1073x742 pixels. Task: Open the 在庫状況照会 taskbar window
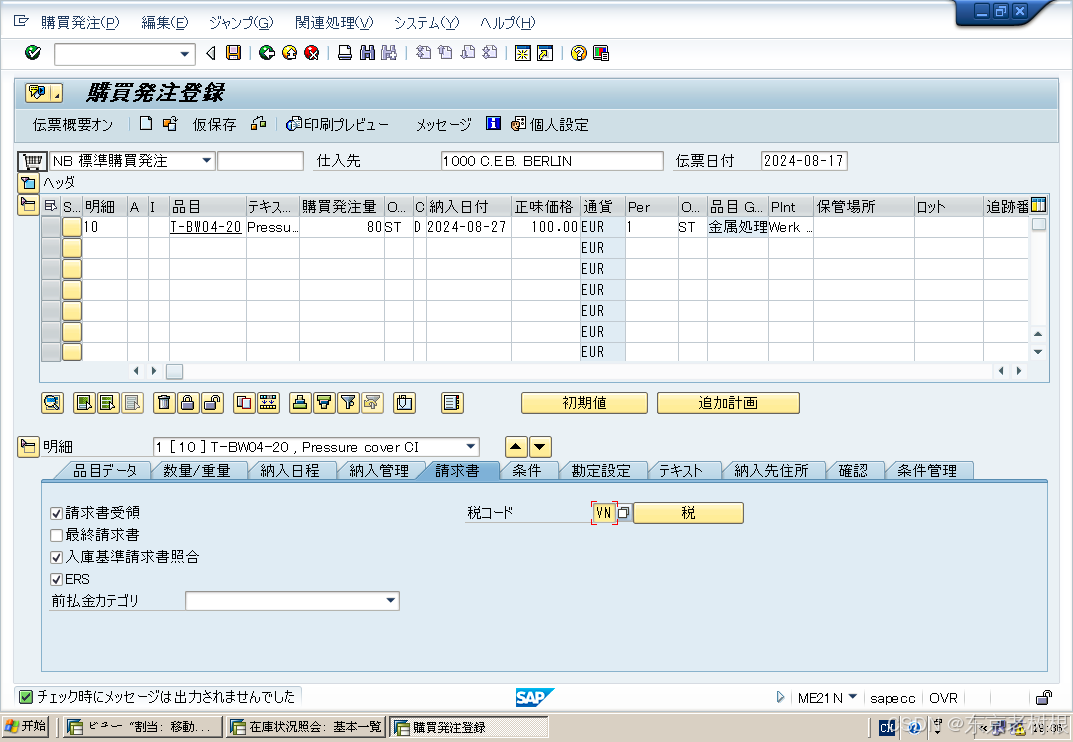(306, 726)
